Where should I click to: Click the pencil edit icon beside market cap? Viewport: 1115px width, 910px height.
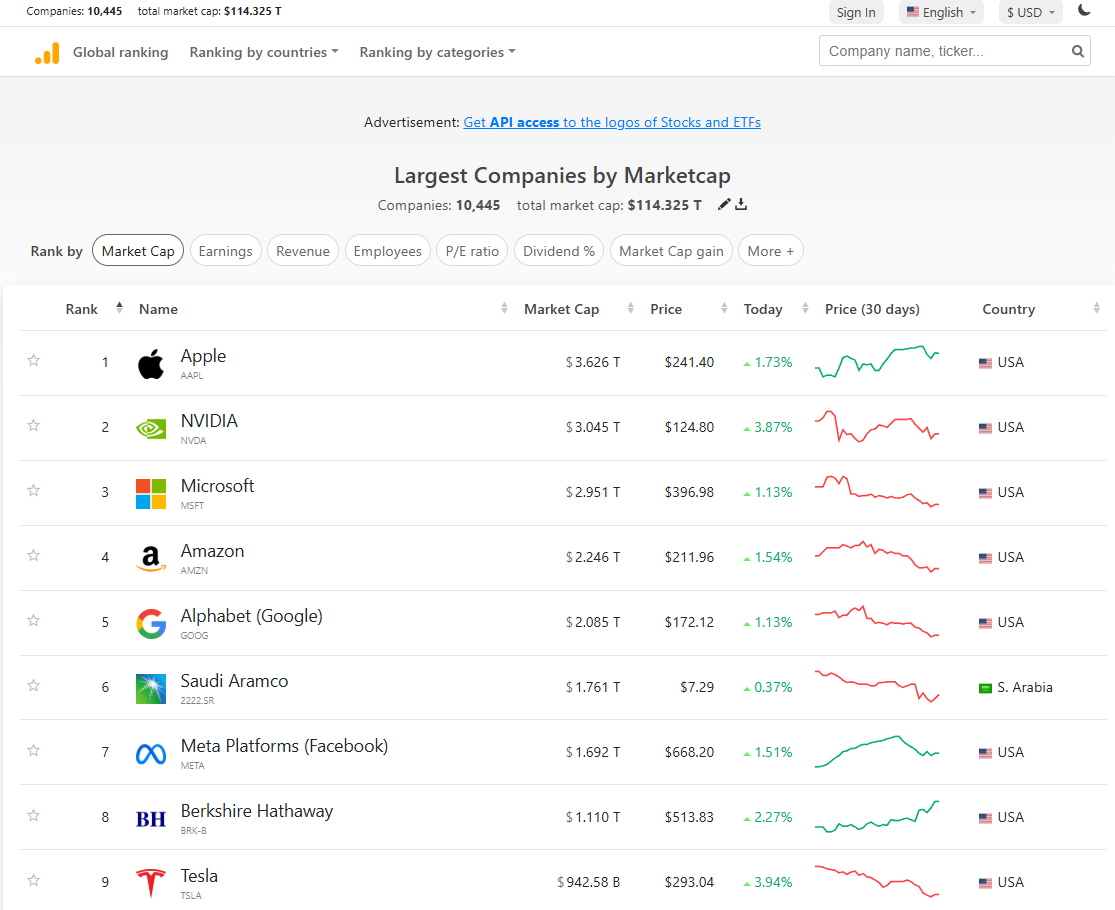pos(724,205)
